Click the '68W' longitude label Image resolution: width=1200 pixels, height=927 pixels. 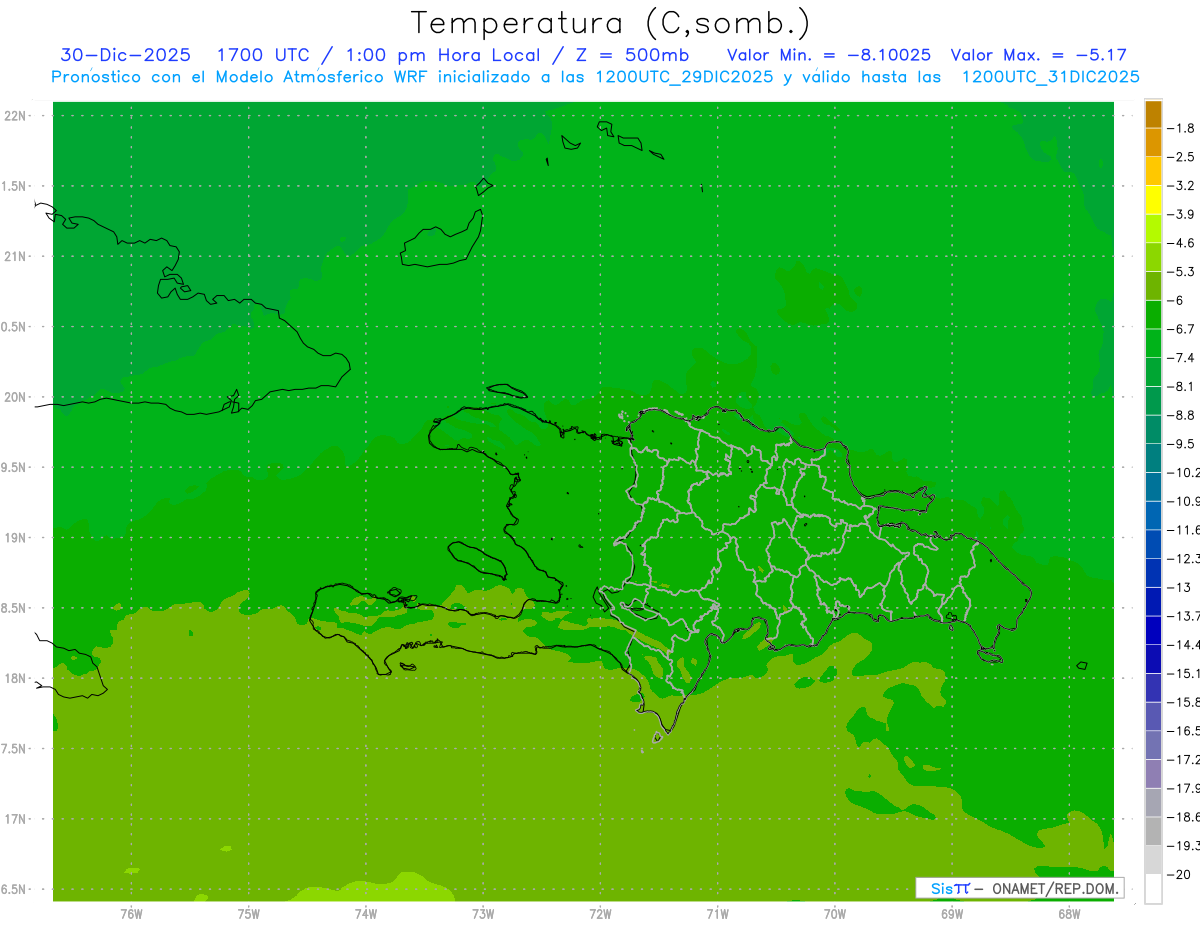(1069, 914)
